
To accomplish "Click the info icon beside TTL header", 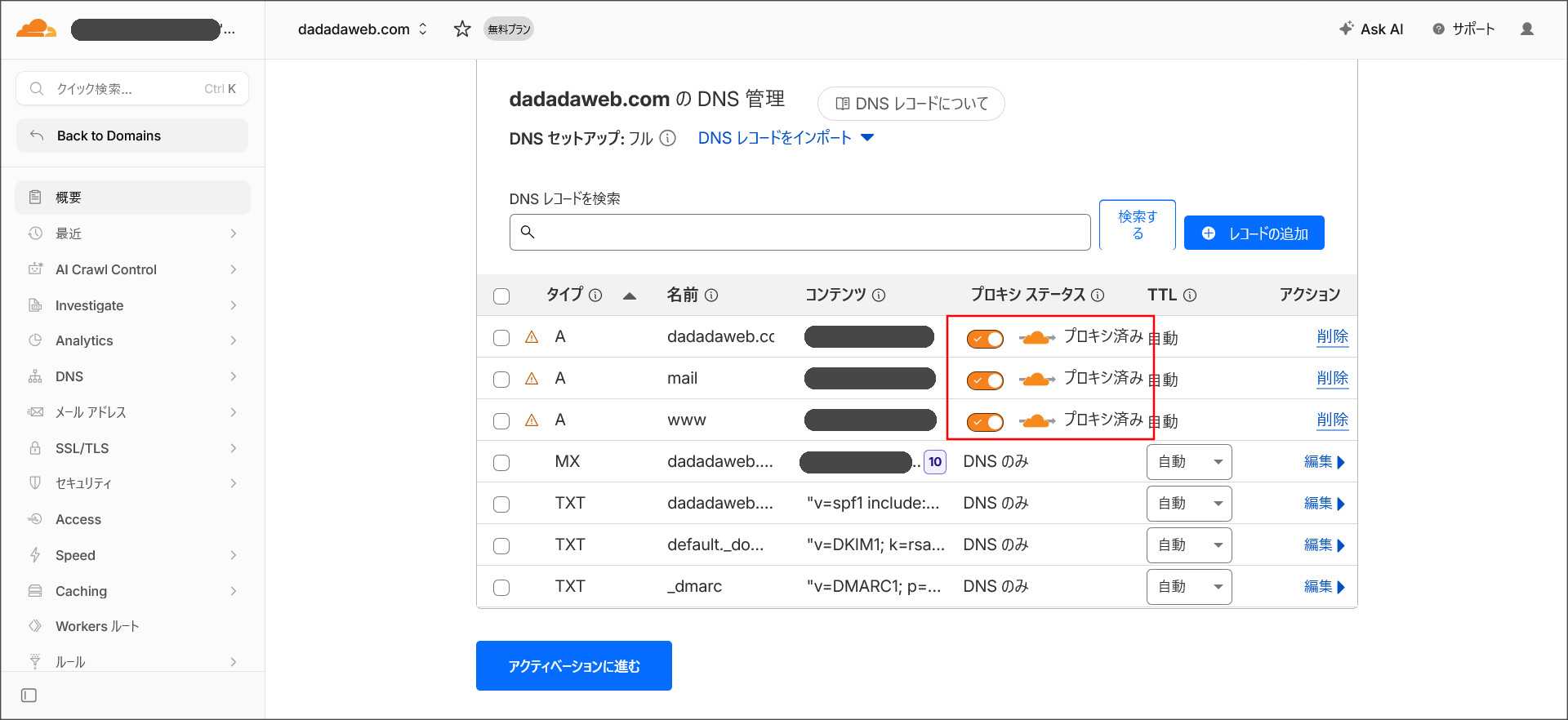I will (x=1190, y=296).
